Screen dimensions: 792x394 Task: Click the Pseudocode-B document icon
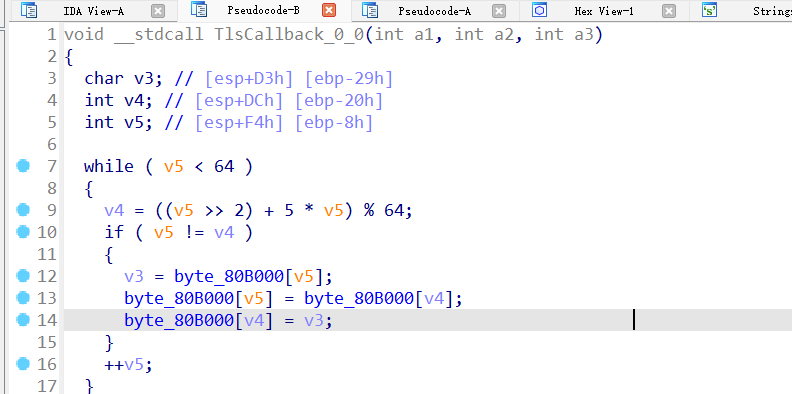tap(200, 10)
